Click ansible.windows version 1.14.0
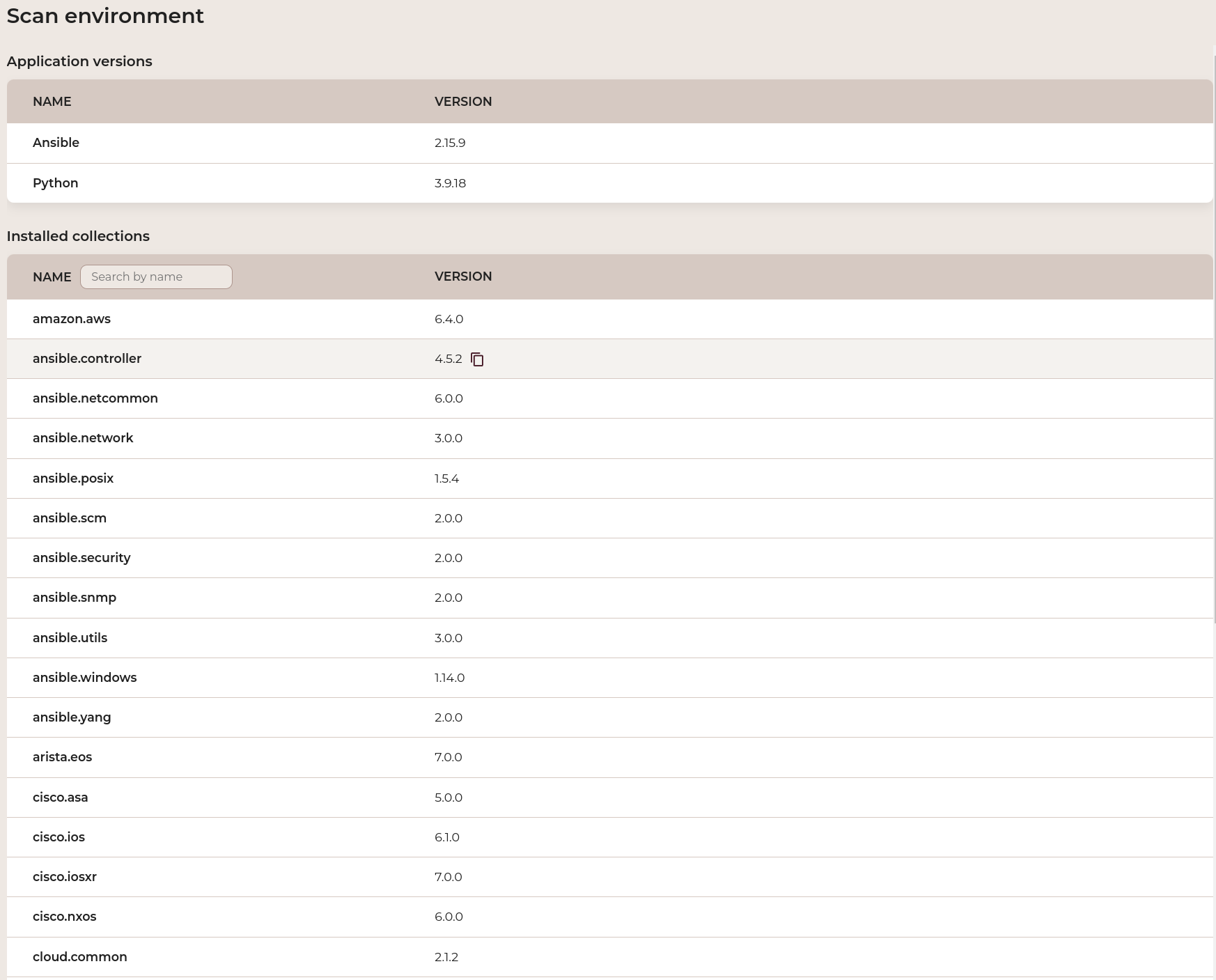Viewport: 1216px width, 980px height. 449,678
